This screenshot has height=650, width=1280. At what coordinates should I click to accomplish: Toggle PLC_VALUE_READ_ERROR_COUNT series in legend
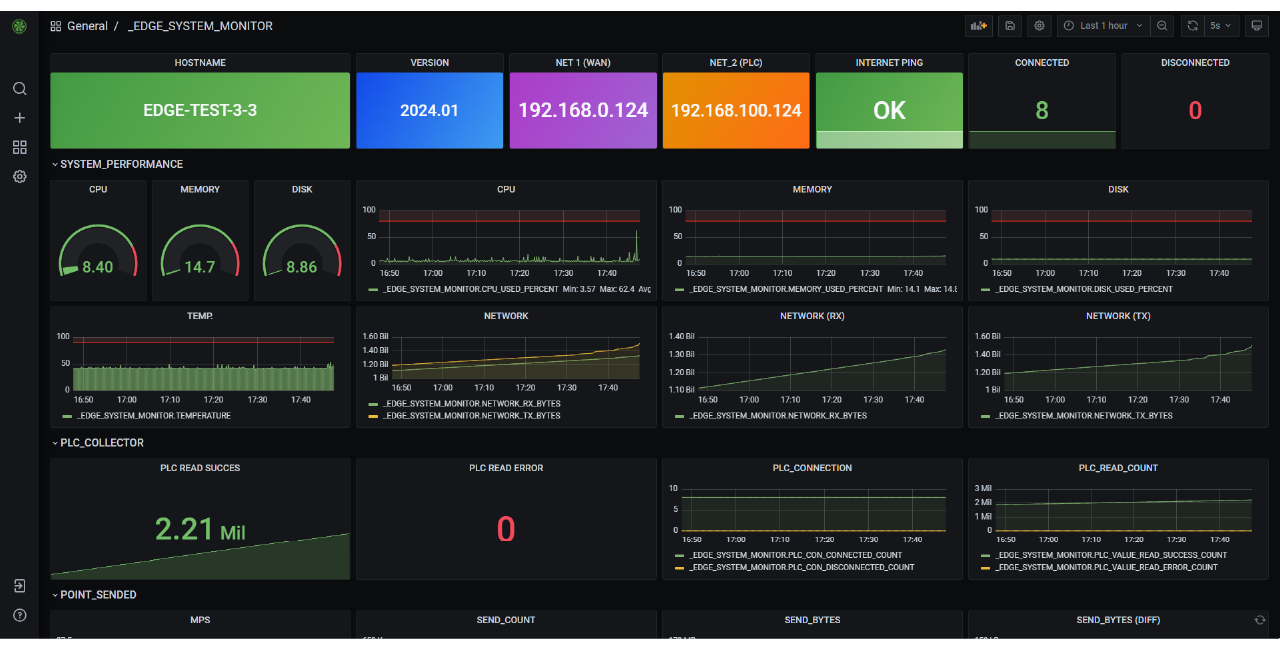click(x=1106, y=567)
